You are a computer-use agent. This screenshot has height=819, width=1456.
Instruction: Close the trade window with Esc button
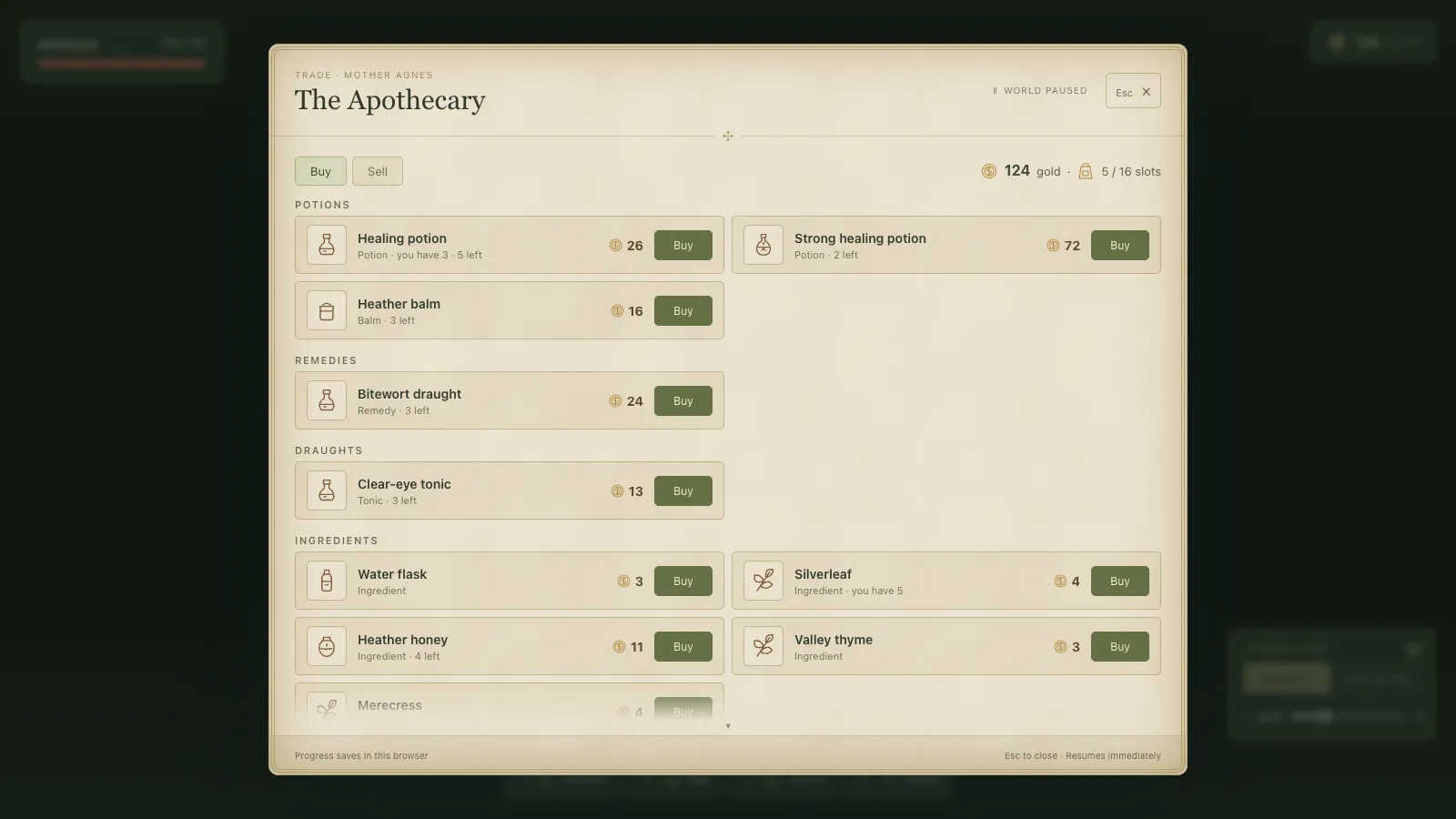tap(1133, 91)
